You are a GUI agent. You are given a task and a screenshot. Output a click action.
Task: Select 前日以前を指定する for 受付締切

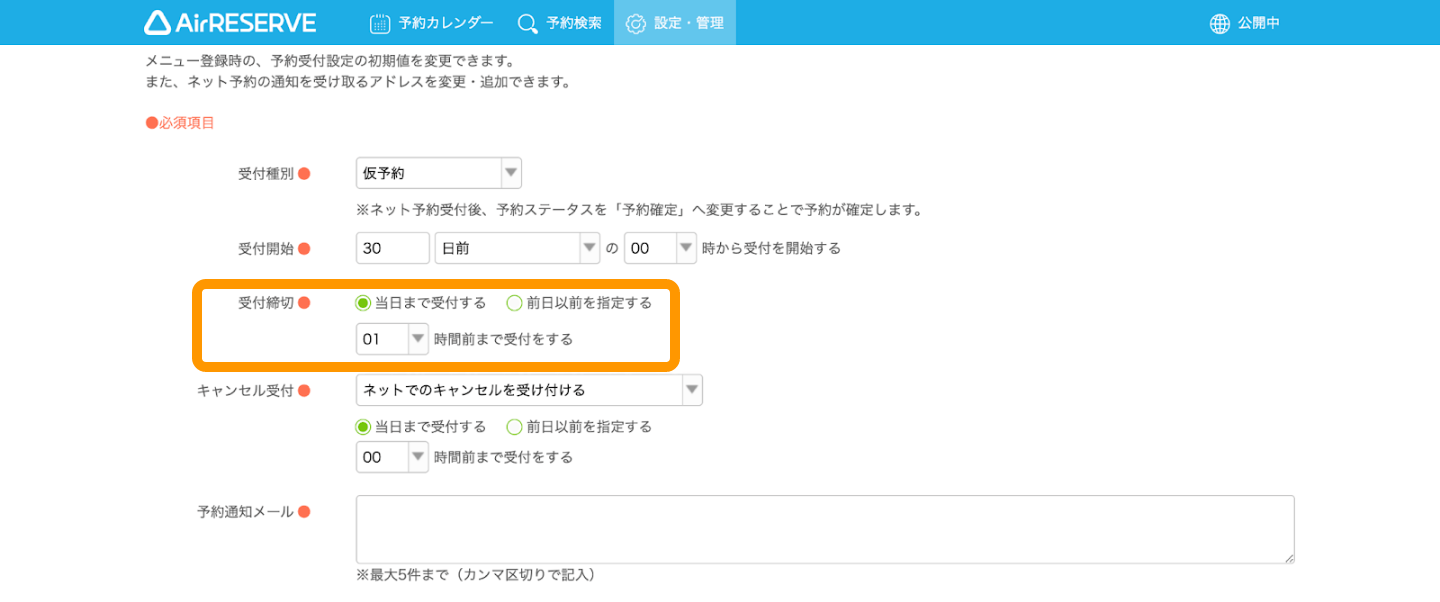point(579,303)
